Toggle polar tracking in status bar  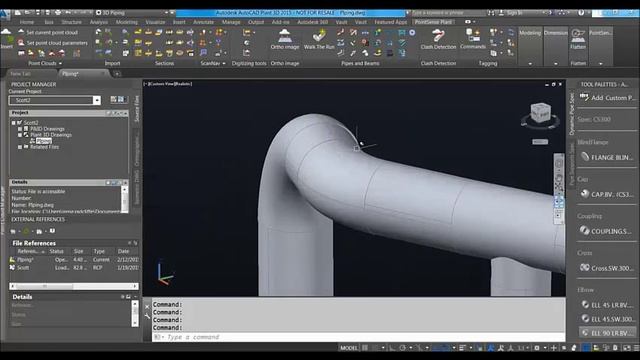pos(403,348)
